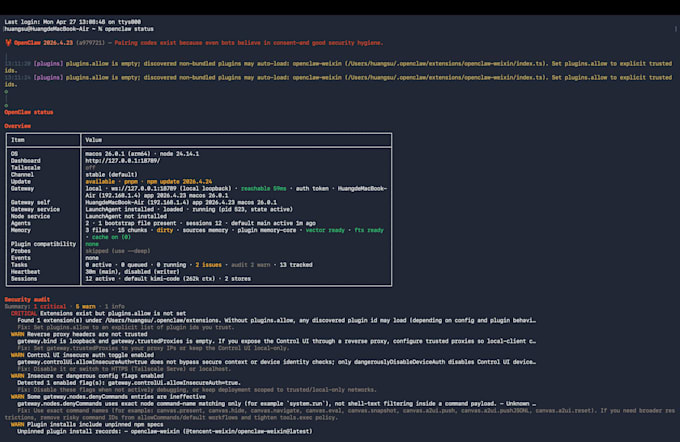Click the red 'OpenClaw 2026.4.23' version text
Screen dimensions: 680x442
pos(43,43)
